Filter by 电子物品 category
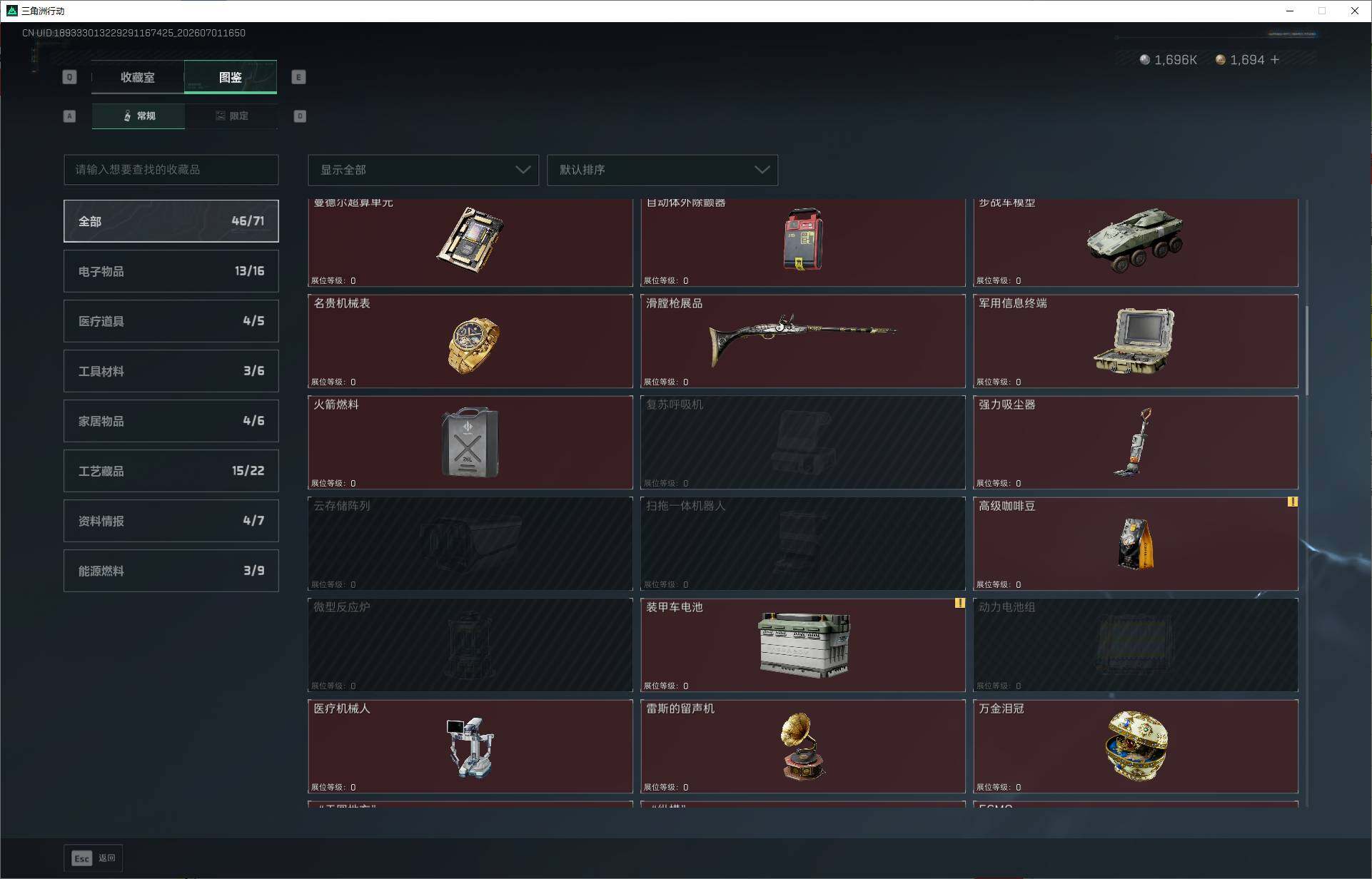1372x879 pixels. click(171, 271)
